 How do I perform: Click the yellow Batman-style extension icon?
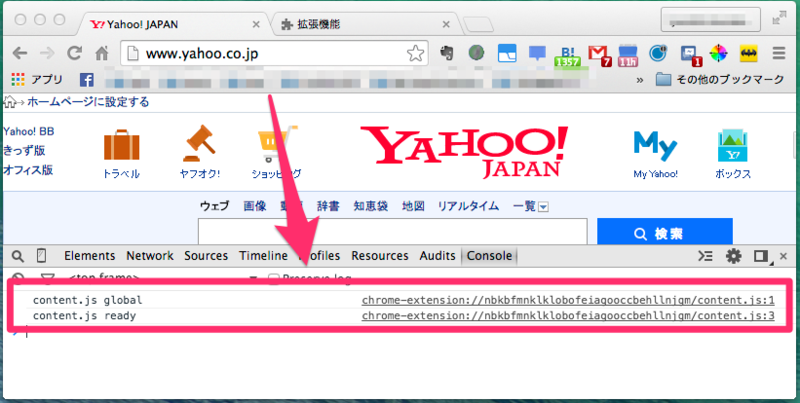pos(748,53)
